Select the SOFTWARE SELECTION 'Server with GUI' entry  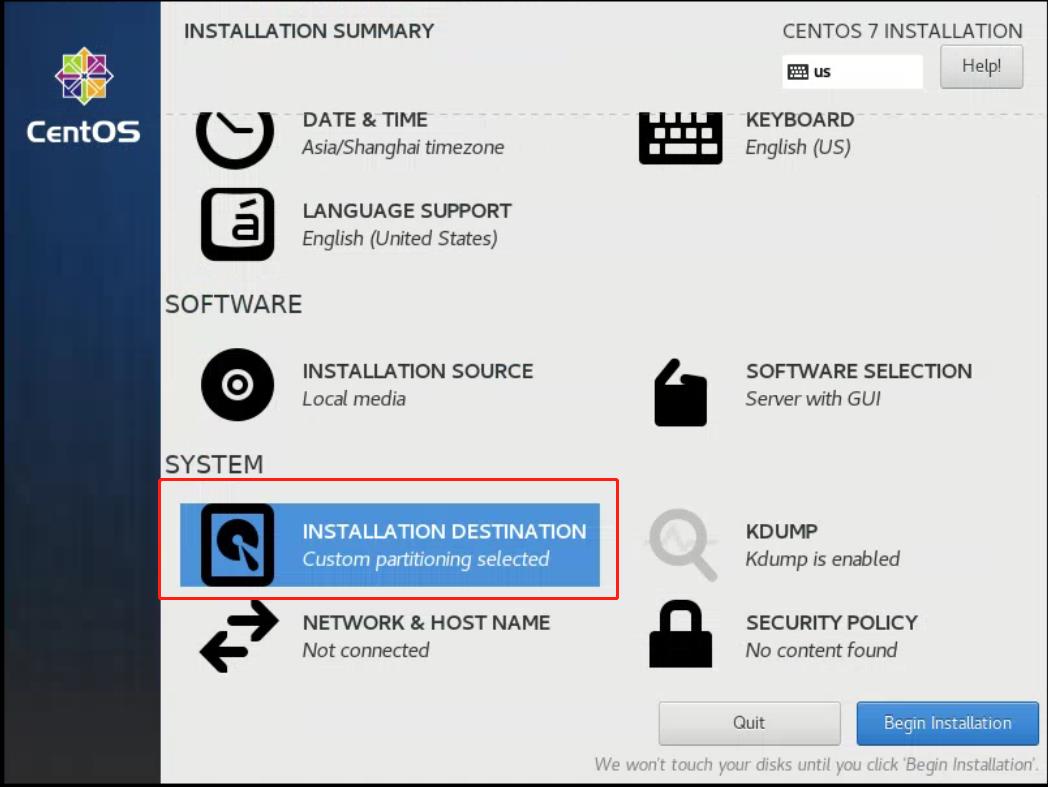coord(858,384)
